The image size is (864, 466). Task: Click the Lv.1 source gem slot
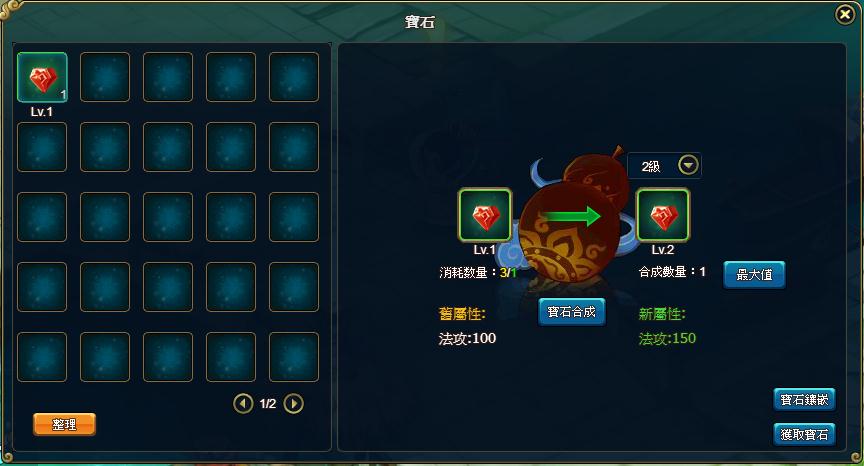(x=485, y=215)
